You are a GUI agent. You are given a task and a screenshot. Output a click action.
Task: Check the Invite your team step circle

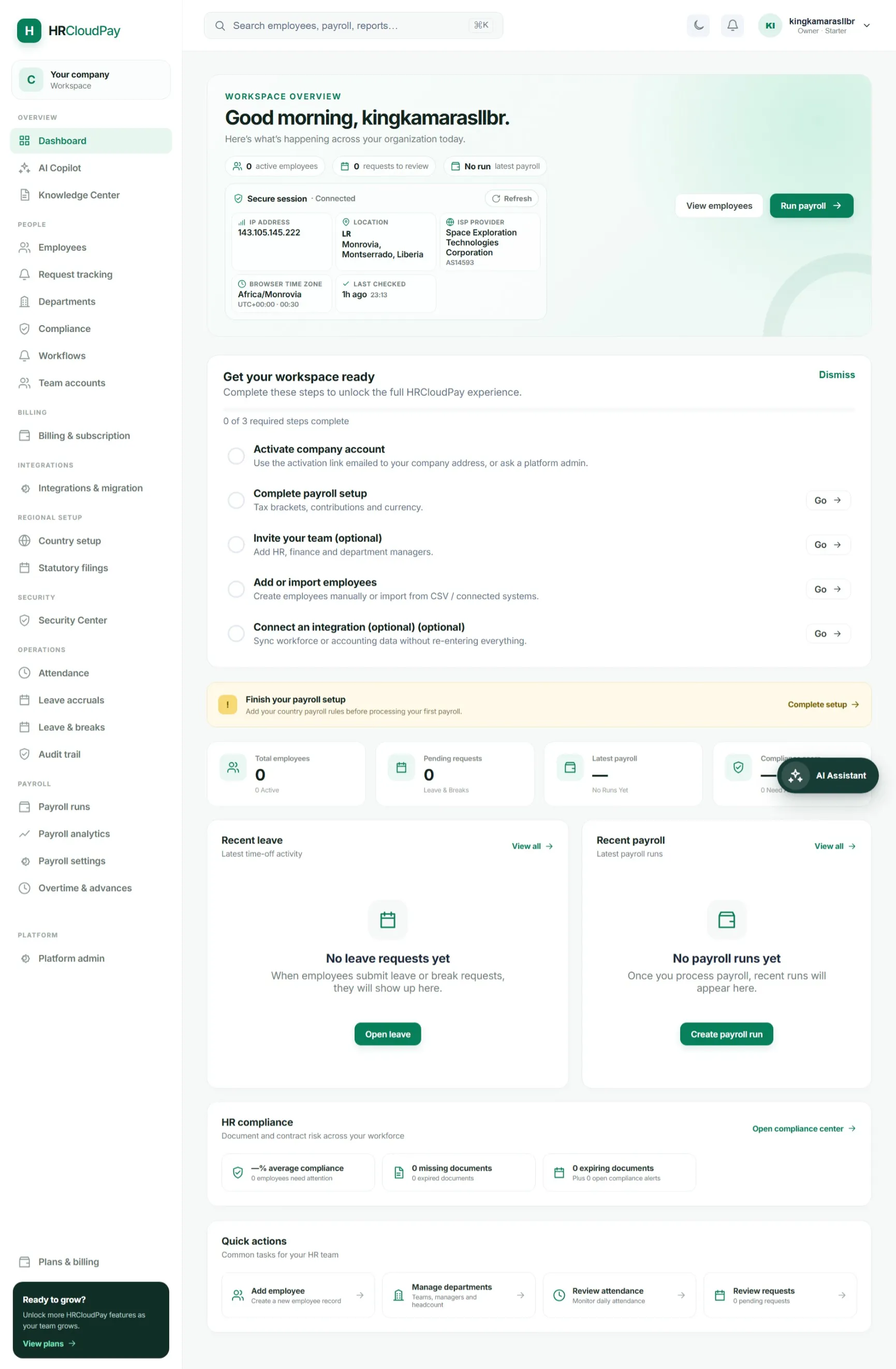pyautogui.click(x=236, y=544)
